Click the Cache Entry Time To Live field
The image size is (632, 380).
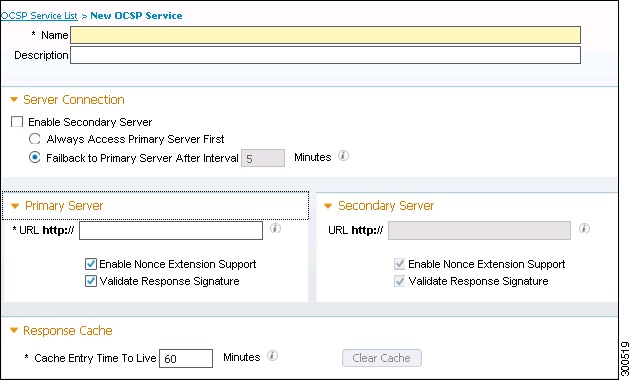point(186,359)
